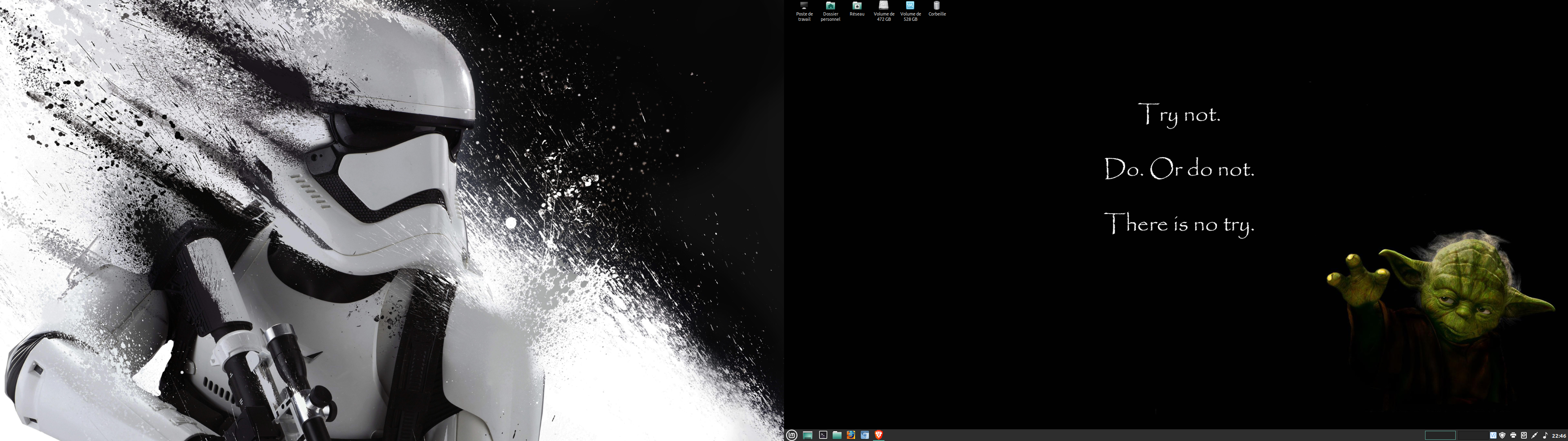The image size is (1568, 441).
Task: Open the file manager folder launcher
Action: tap(837, 435)
